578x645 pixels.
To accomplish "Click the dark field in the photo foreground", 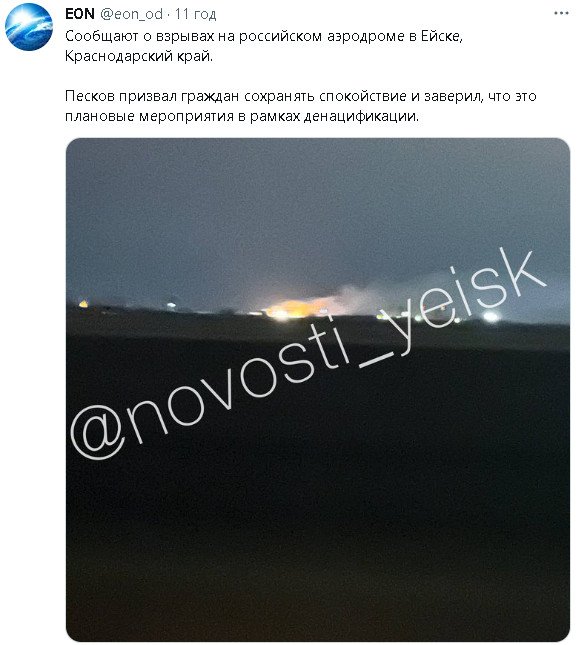I will point(318,514).
